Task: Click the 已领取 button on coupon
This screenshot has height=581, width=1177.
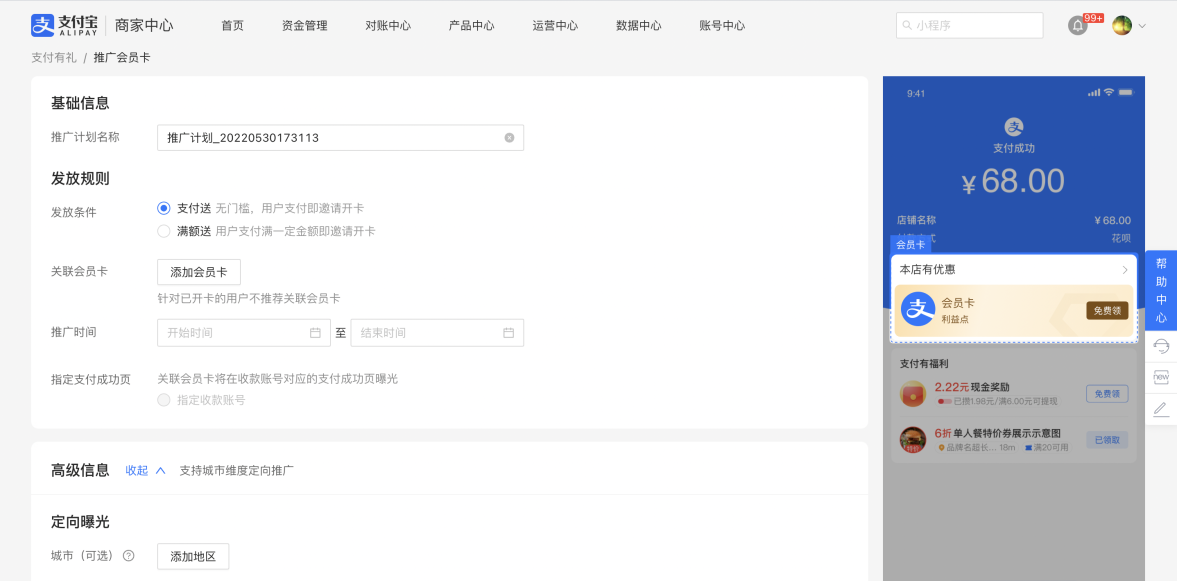Action: tap(1107, 440)
